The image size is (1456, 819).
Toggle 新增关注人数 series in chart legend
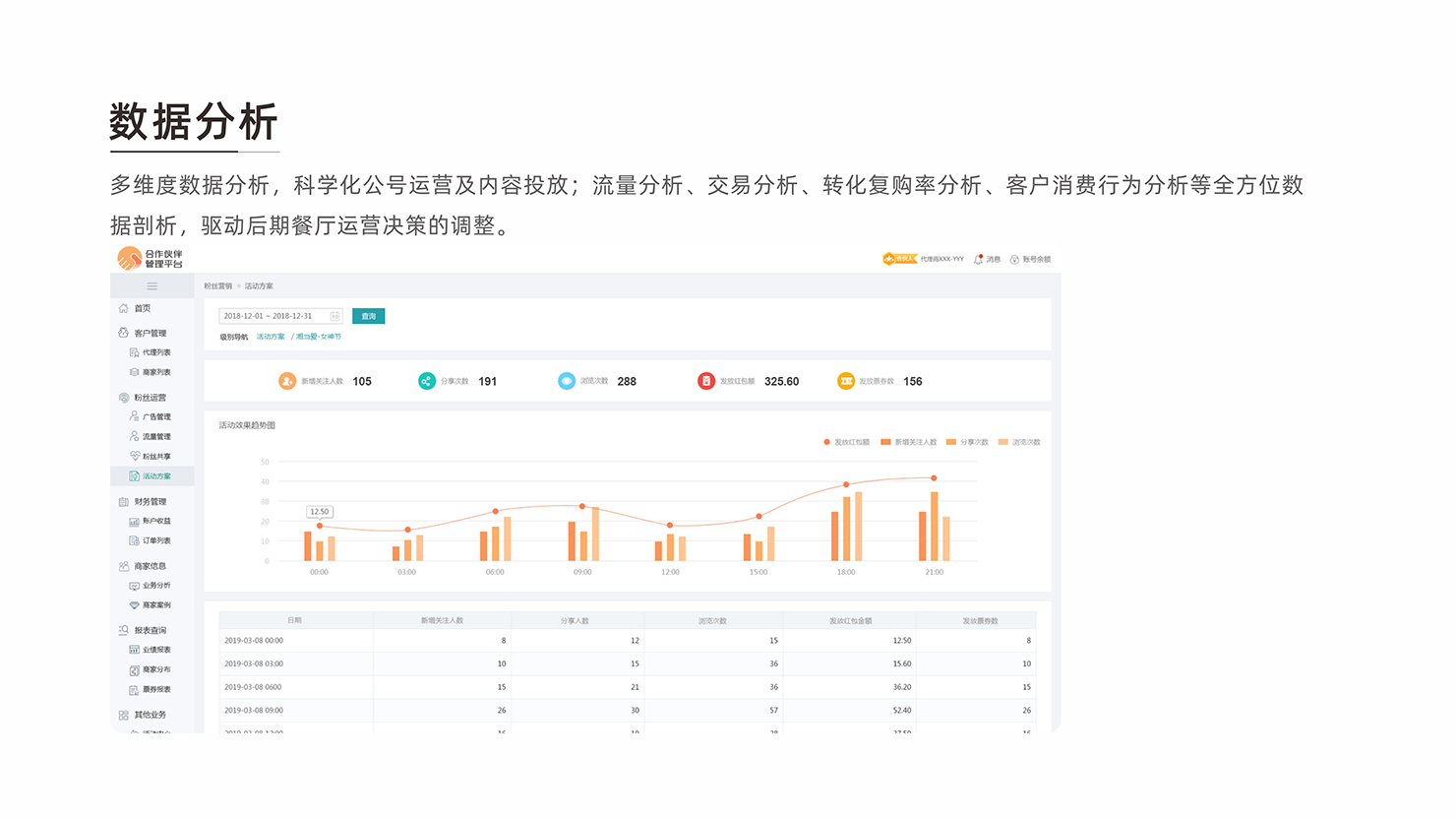909,442
